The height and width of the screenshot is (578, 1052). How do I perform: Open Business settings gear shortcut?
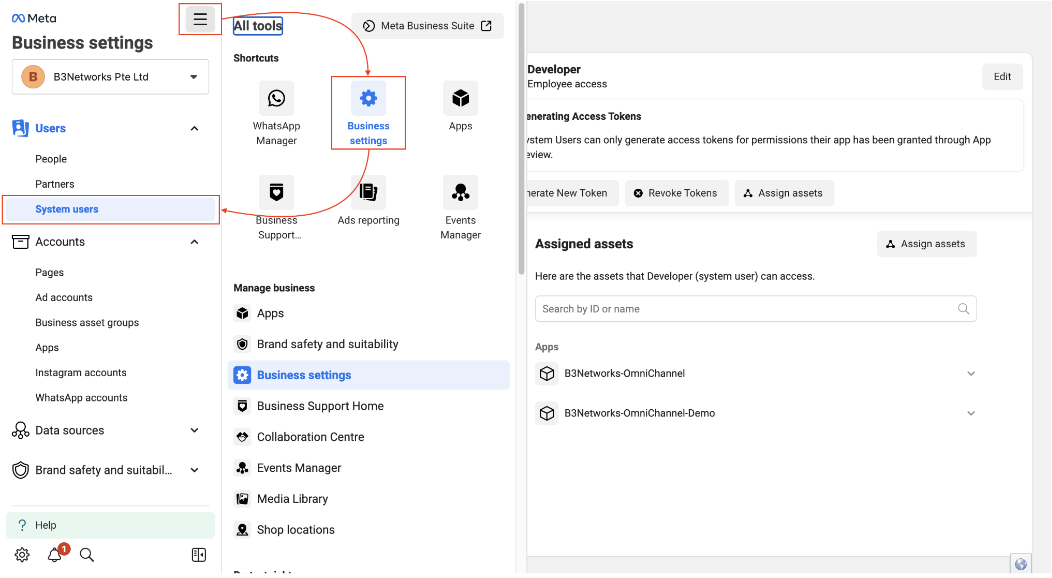click(x=368, y=99)
